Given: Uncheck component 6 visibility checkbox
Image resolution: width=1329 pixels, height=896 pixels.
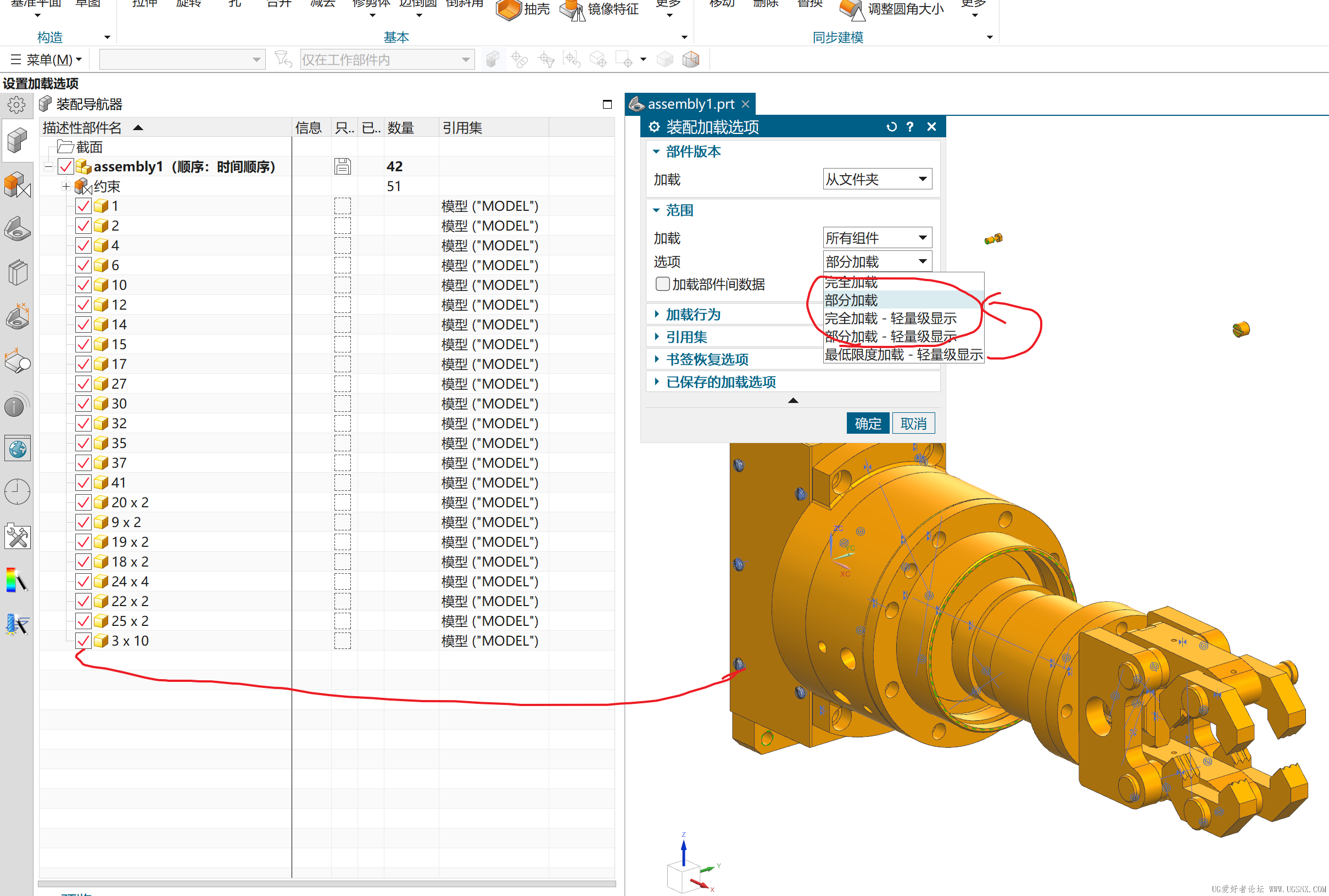Looking at the screenshot, I should [83, 266].
